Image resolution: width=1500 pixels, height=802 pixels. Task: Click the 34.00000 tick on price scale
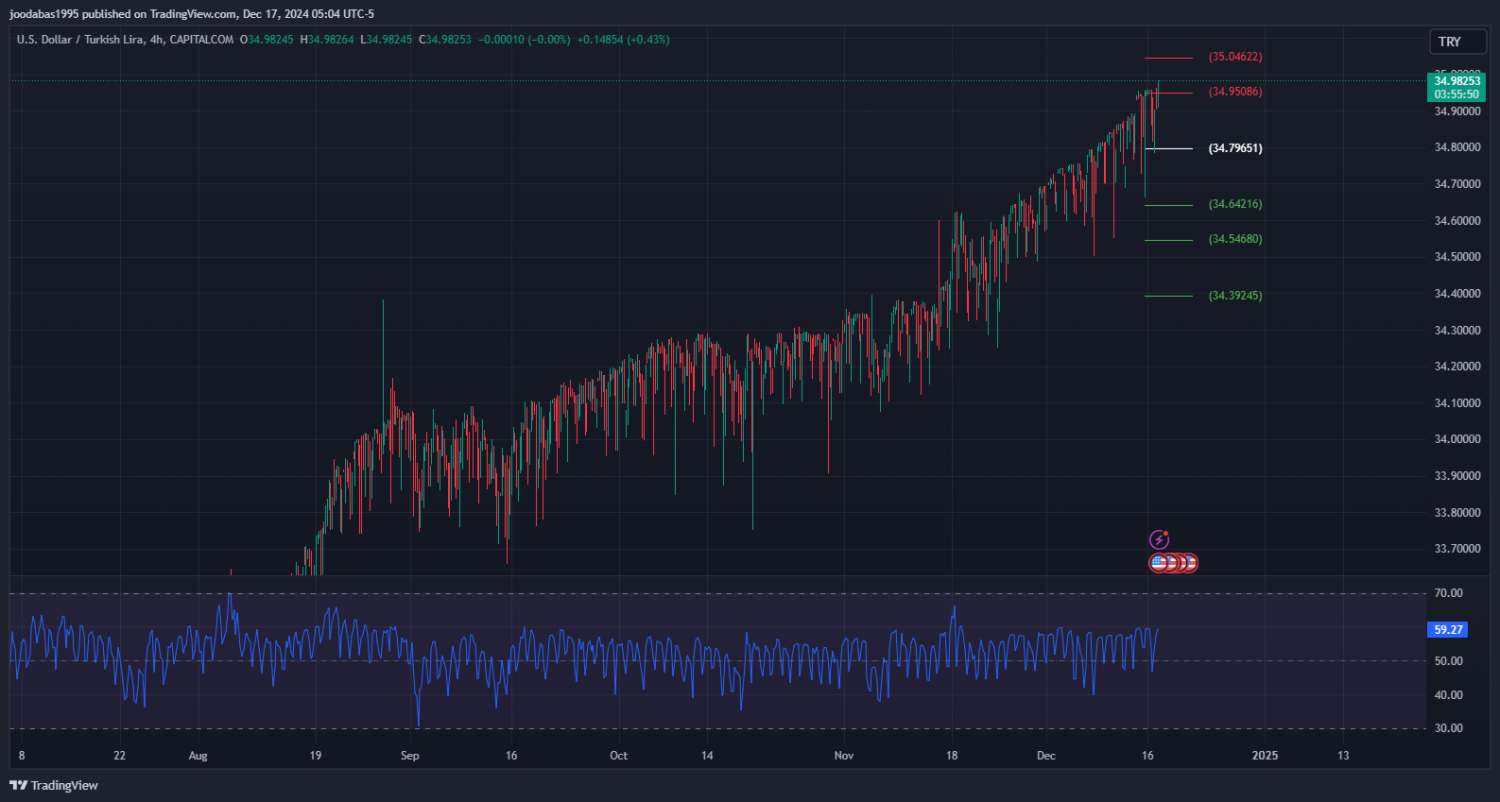(x=1458, y=440)
